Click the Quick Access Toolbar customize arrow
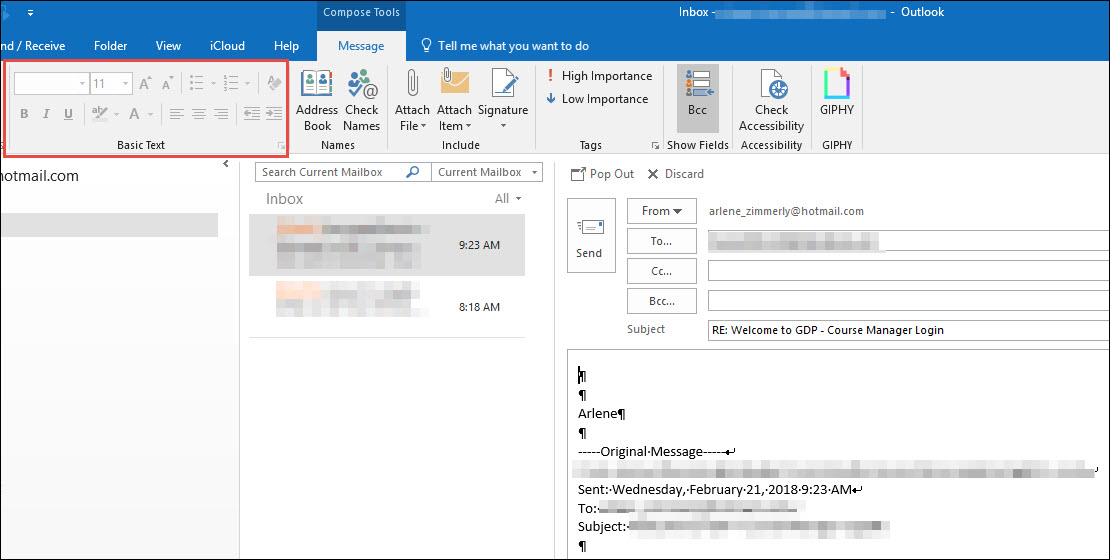 point(30,13)
